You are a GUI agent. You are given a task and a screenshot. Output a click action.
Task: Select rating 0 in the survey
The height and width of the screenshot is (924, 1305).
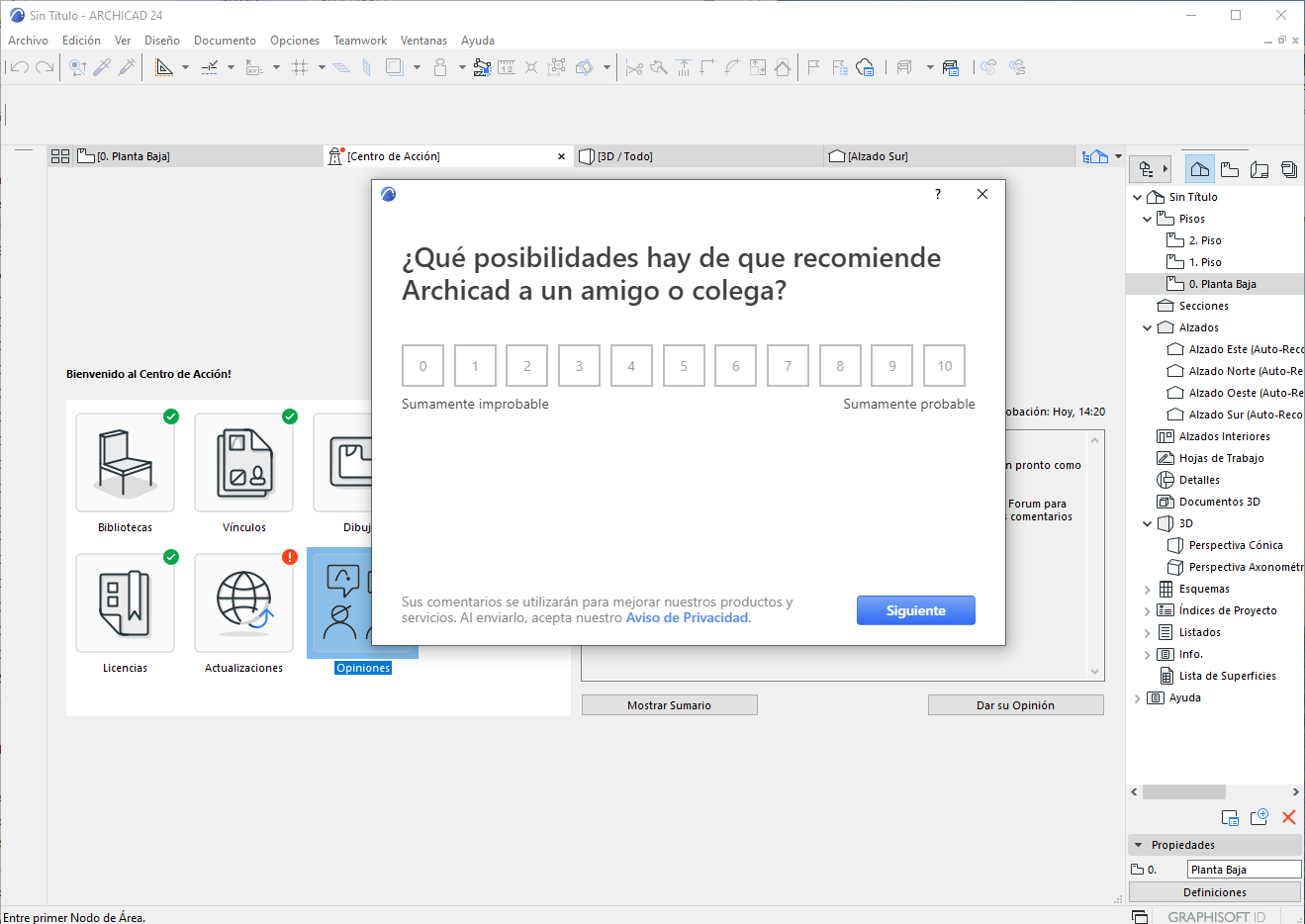pos(422,366)
